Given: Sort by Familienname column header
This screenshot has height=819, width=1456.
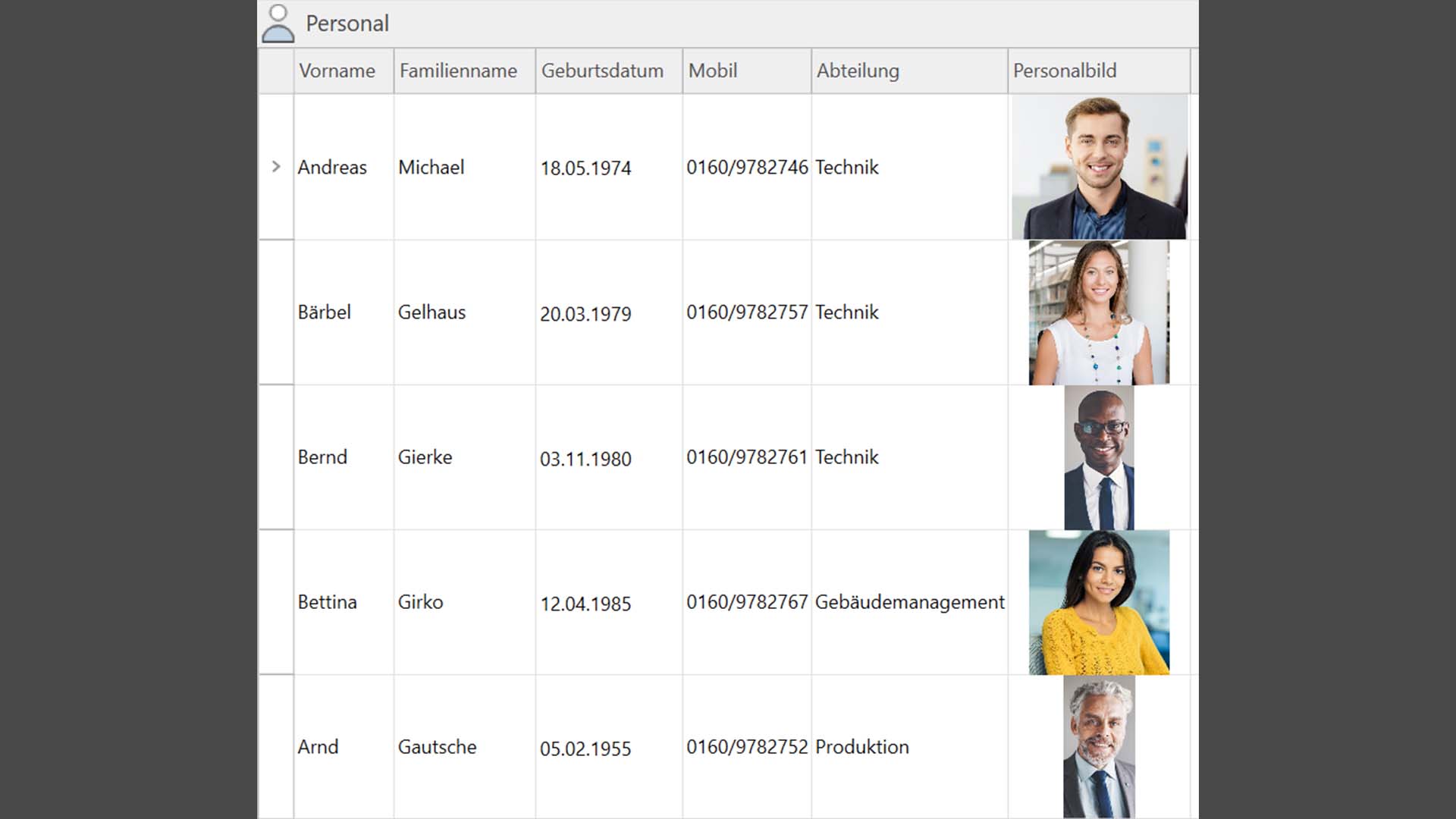Looking at the screenshot, I should click(458, 71).
